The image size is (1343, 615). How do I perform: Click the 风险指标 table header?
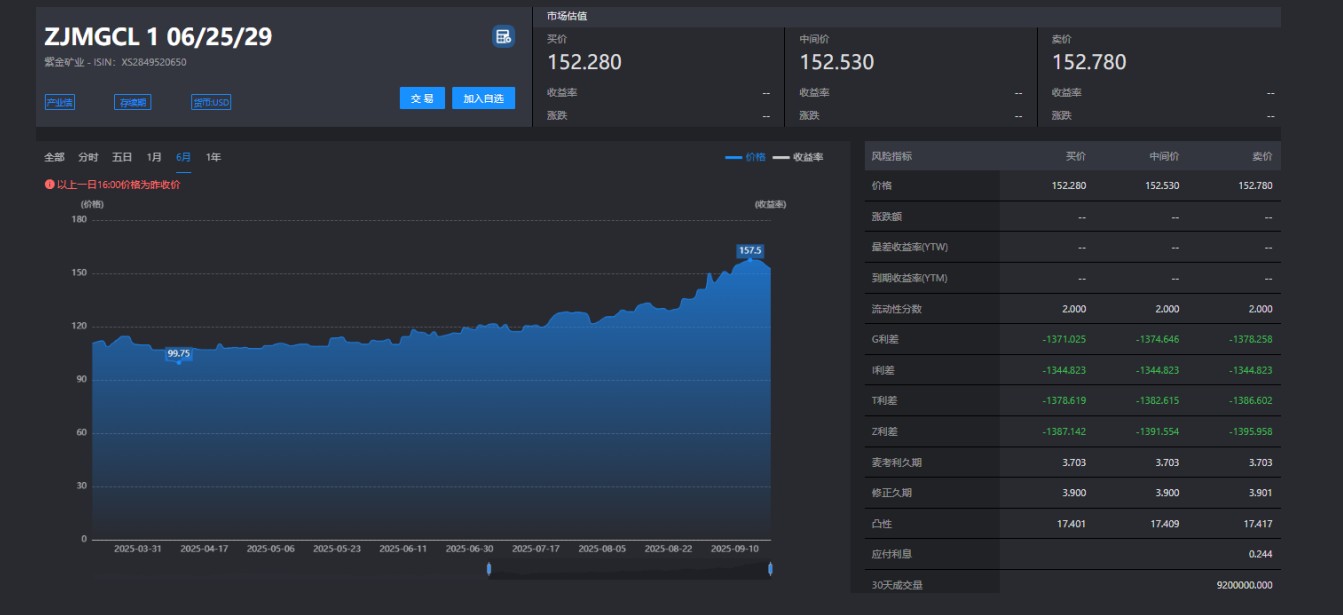892,156
